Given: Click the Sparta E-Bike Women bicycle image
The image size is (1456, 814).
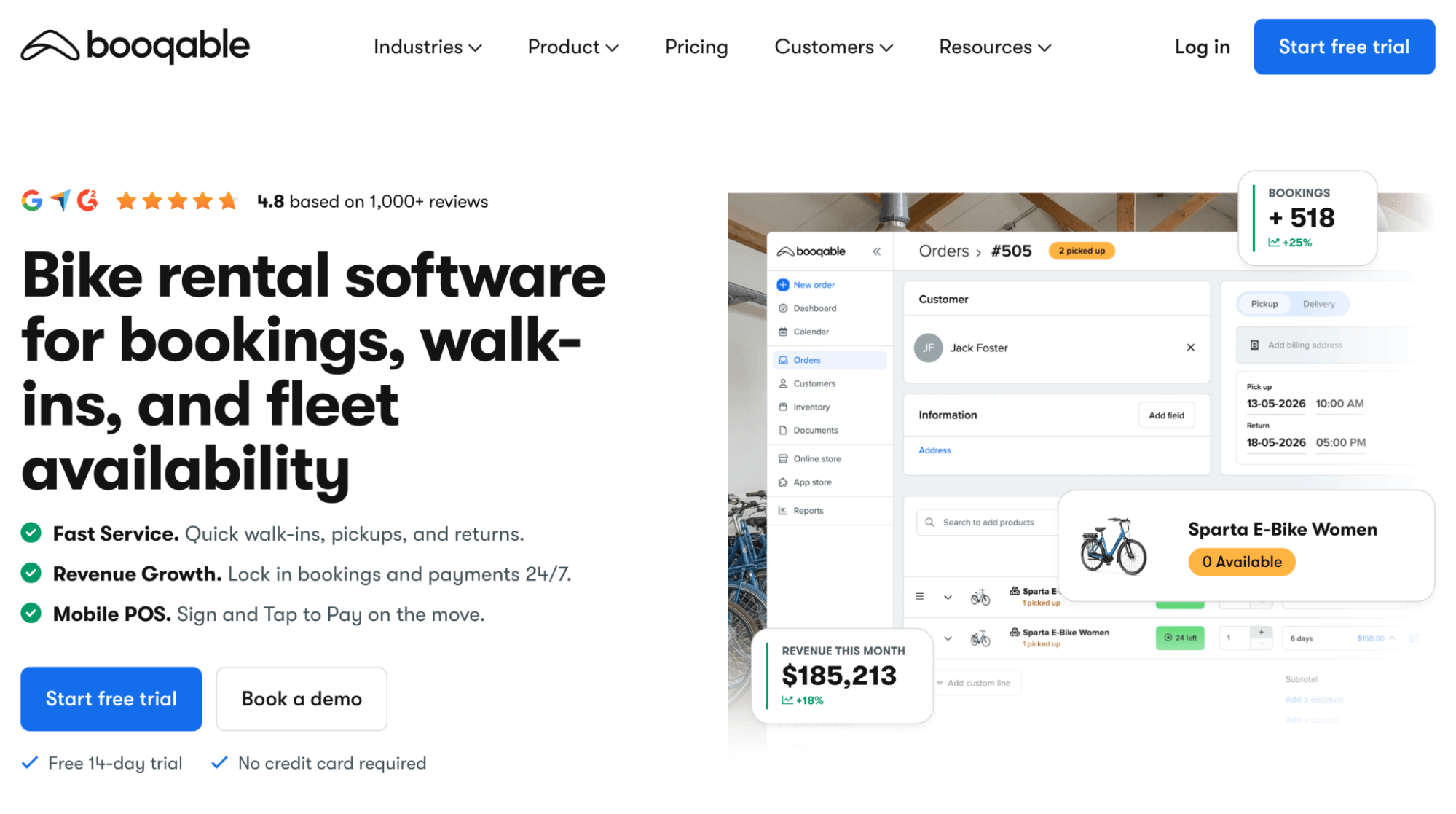Looking at the screenshot, I should click(1114, 546).
